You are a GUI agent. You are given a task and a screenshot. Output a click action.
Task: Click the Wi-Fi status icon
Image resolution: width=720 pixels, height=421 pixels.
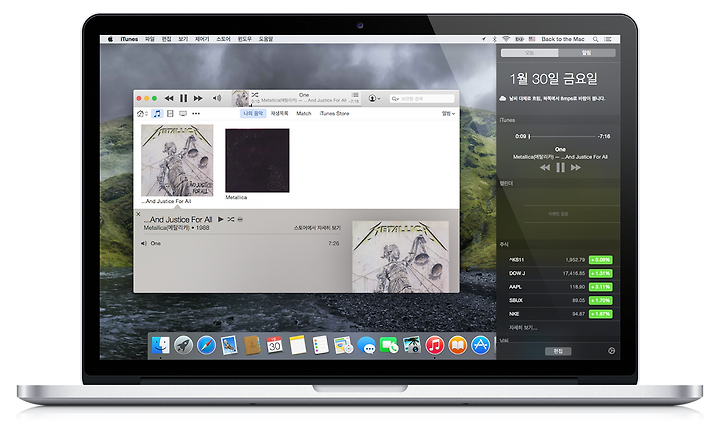(x=506, y=39)
